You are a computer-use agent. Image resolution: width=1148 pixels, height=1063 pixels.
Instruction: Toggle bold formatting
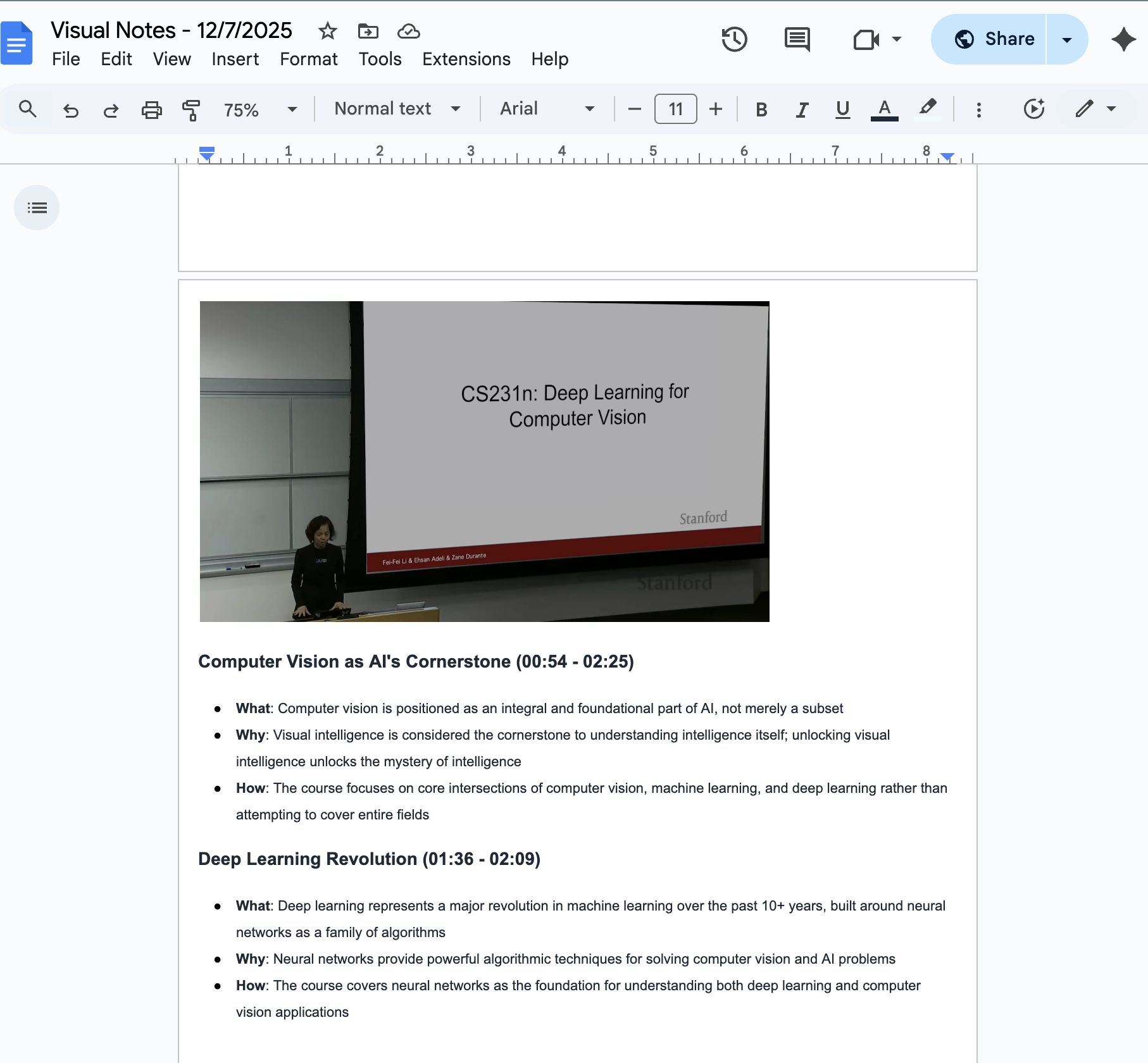pos(761,109)
